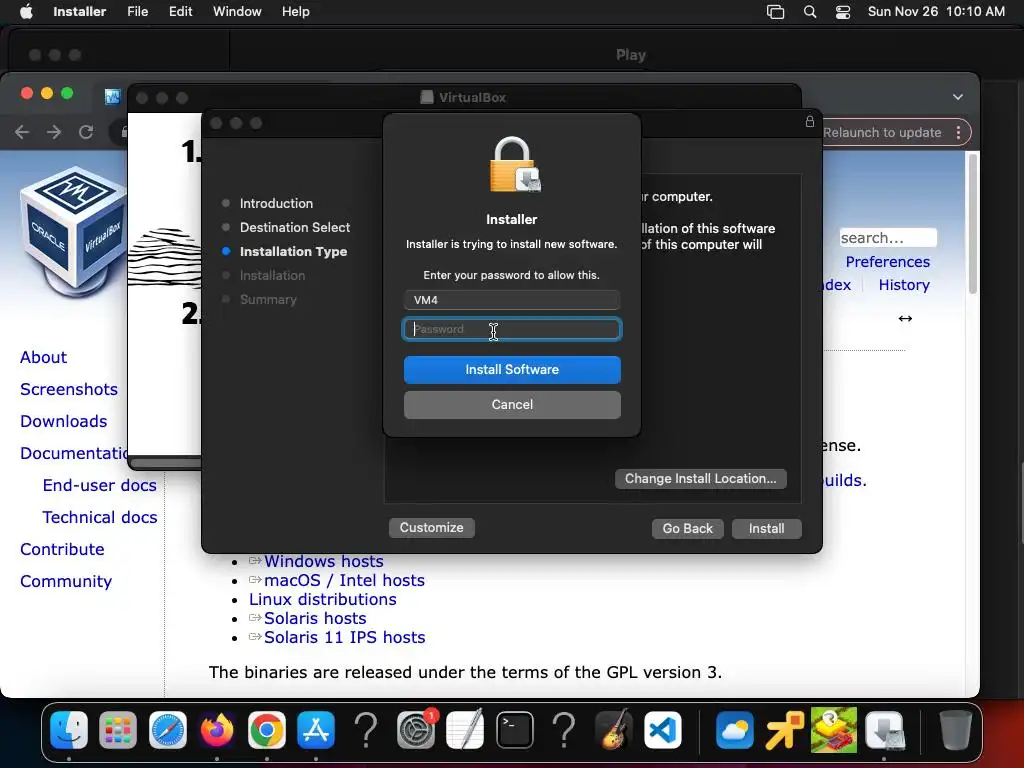This screenshot has height=768, width=1024.
Task: Click the browser page vertical scrollbar
Action: pyautogui.click(x=972, y=224)
